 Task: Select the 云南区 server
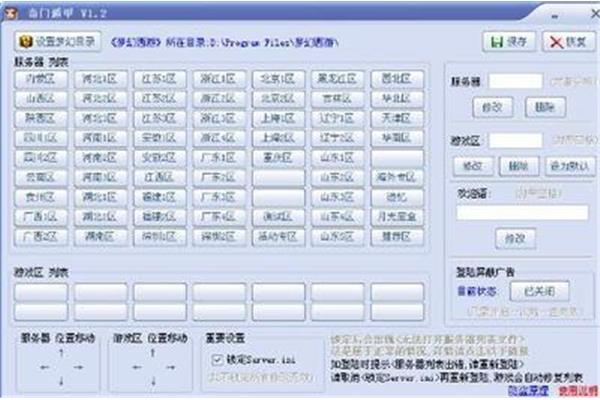click(41, 177)
